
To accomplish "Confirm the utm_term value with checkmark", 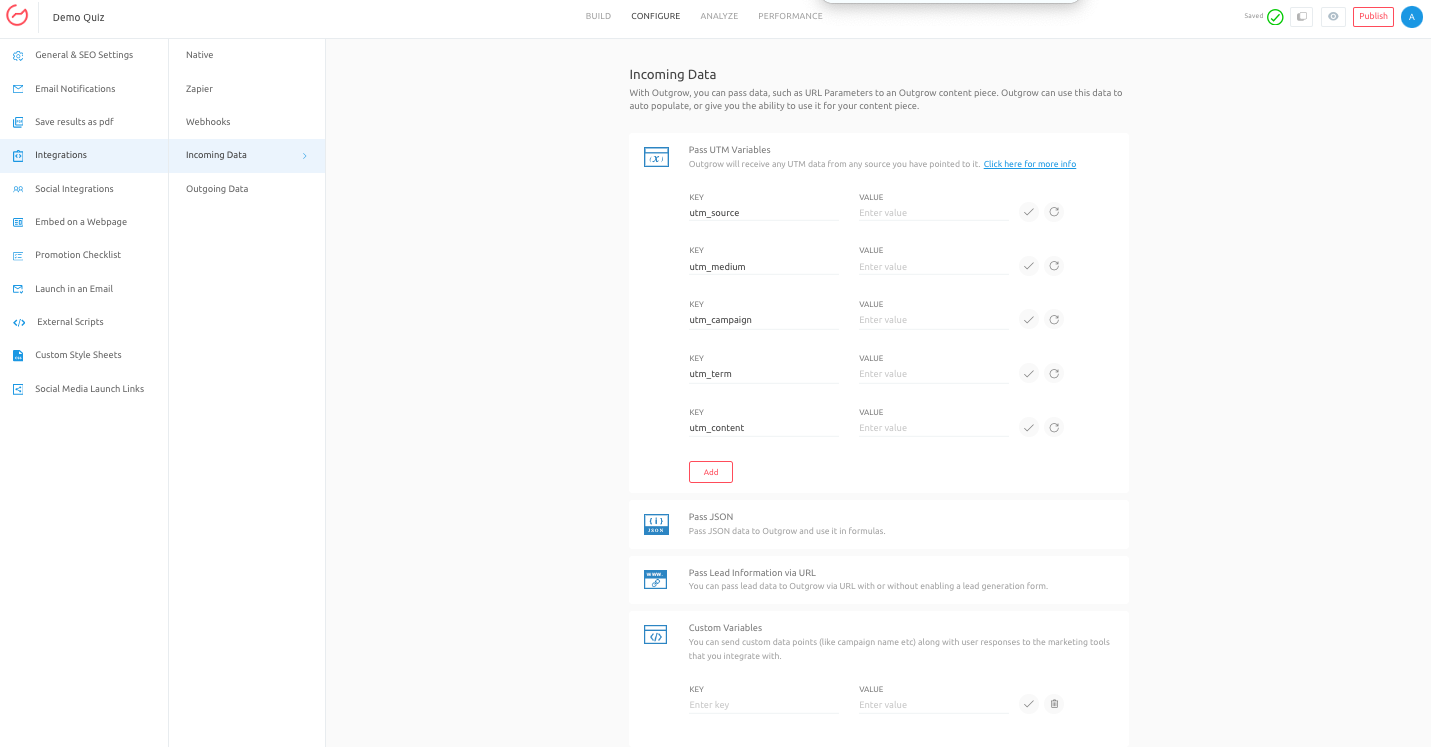I will pyautogui.click(x=1029, y=374).
